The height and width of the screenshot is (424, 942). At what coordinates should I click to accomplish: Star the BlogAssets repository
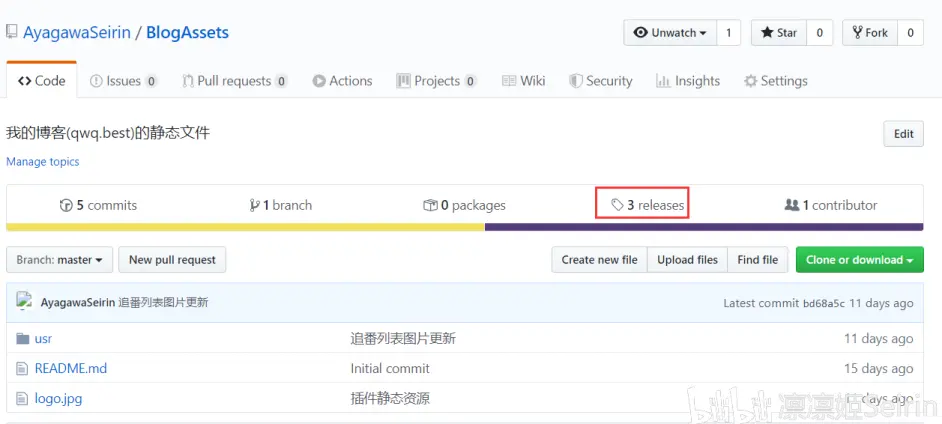point(779,33)
